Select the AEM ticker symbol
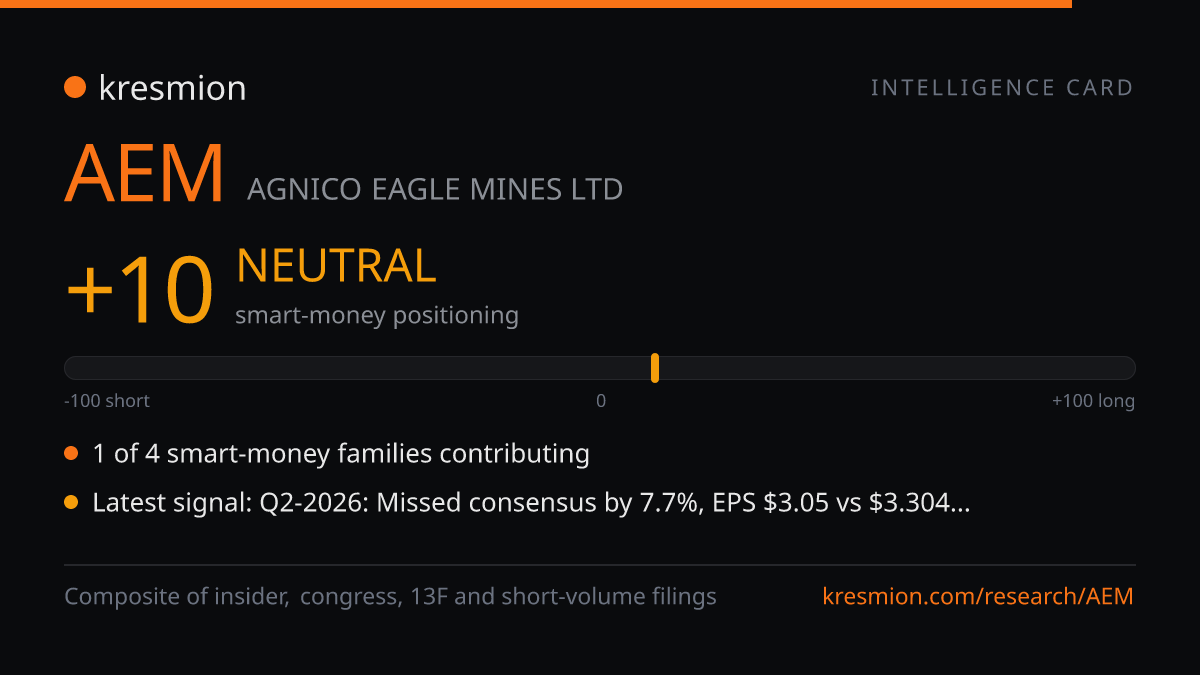This screenshot has width=1200, height=675. [x=145, y=175]
